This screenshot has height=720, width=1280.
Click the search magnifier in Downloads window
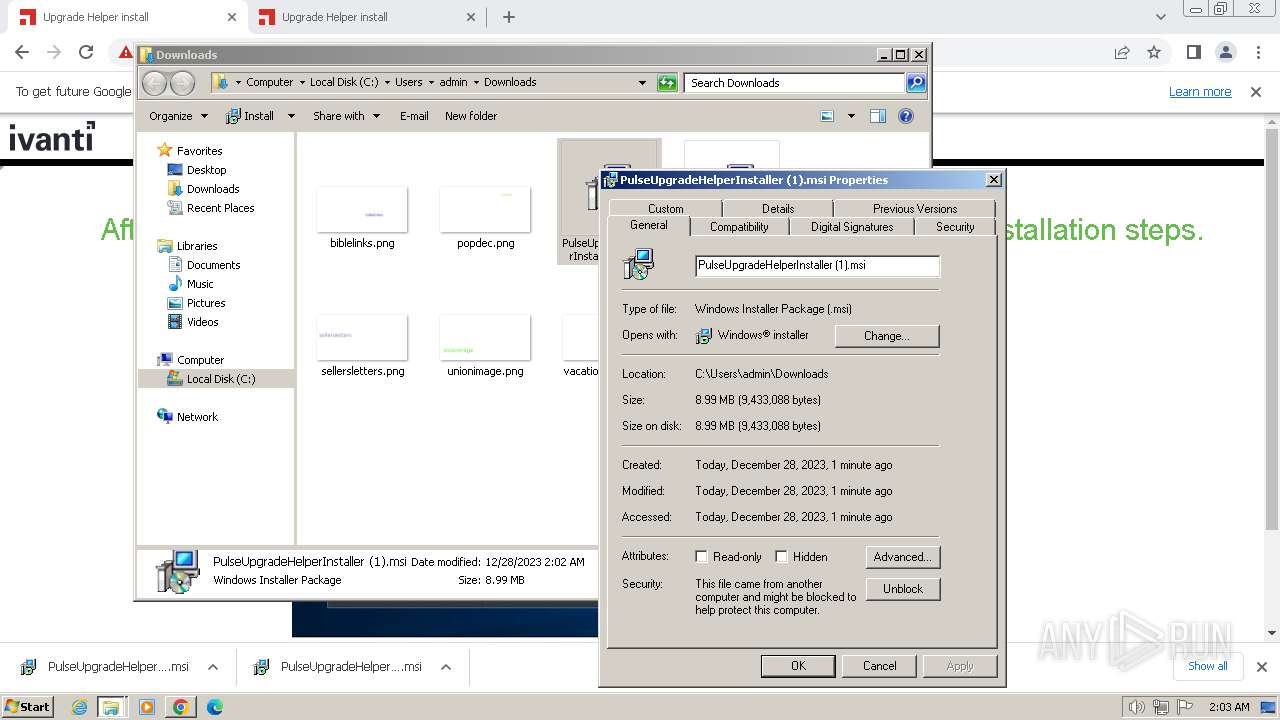[915, 83]
